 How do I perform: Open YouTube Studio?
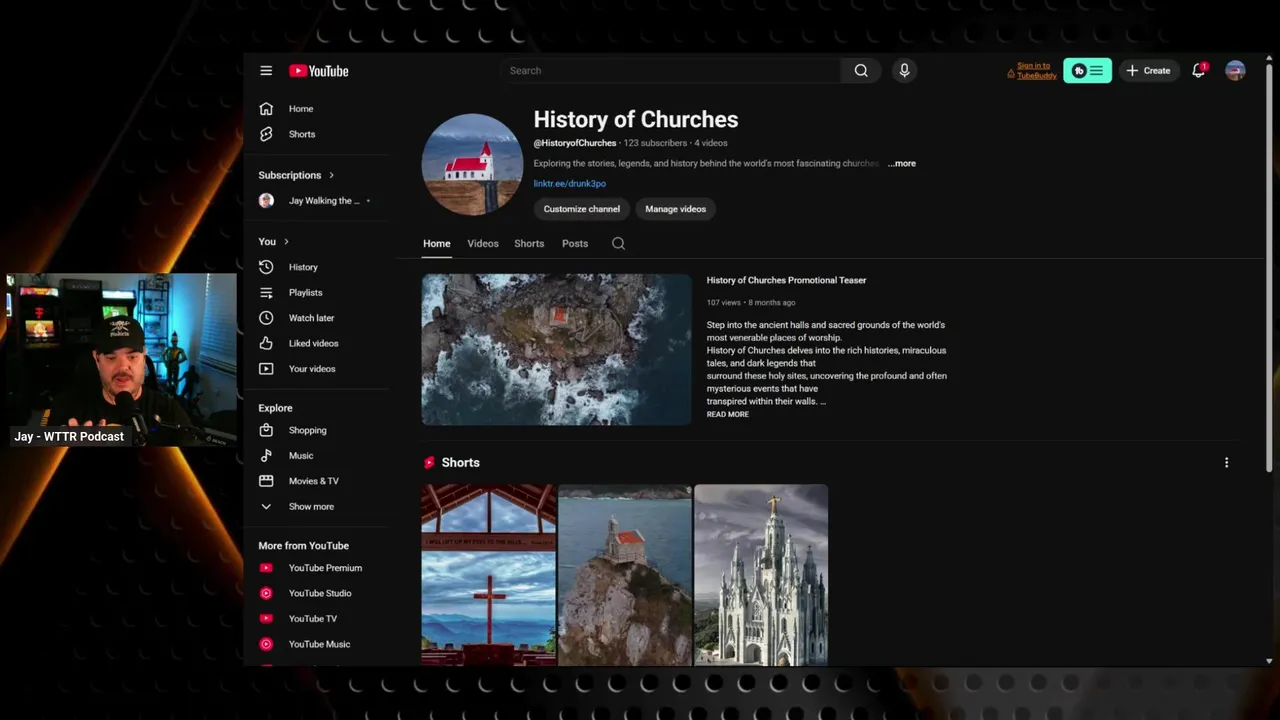[320, 593]
